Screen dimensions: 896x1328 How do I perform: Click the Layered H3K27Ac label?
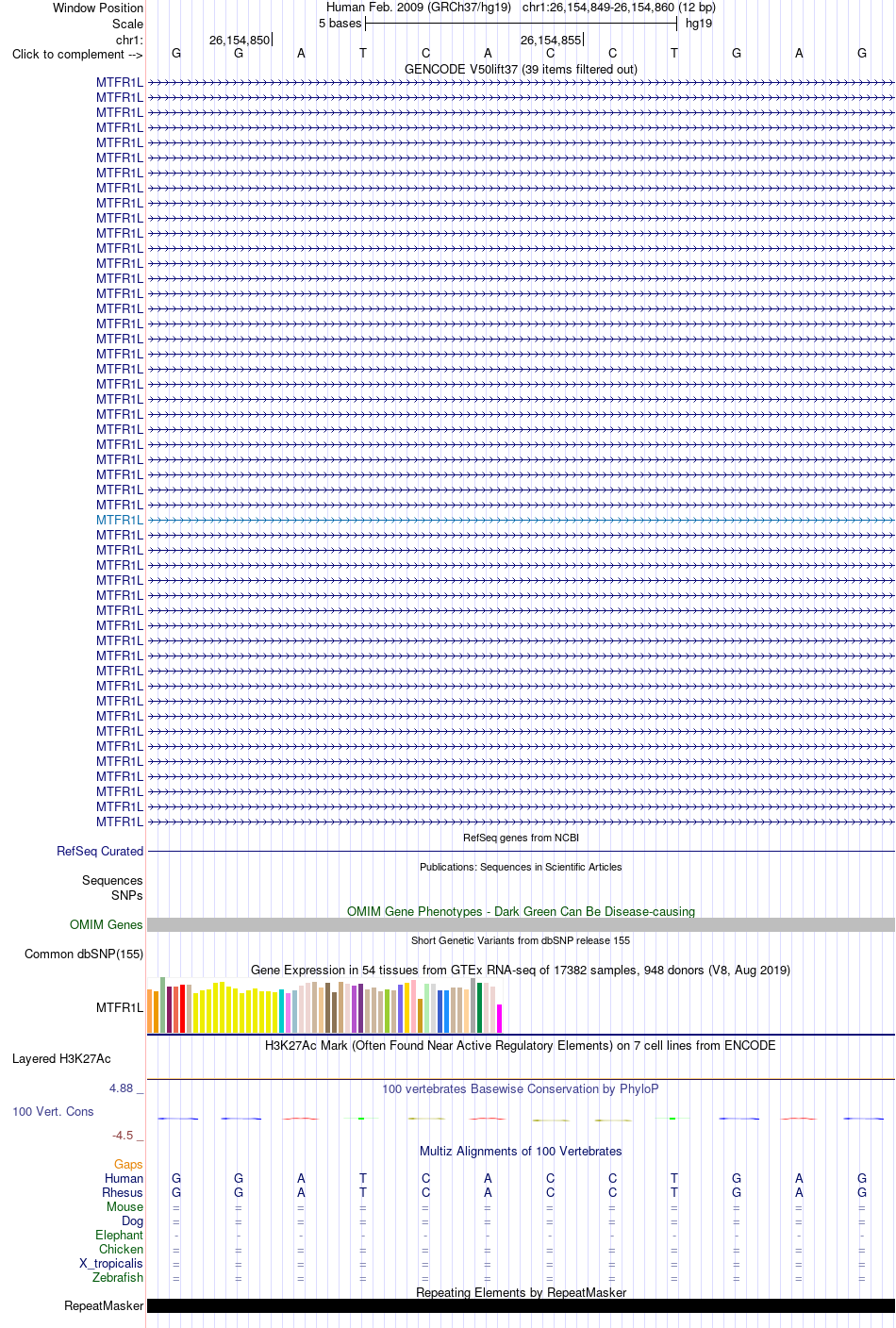click(61, 1058)
